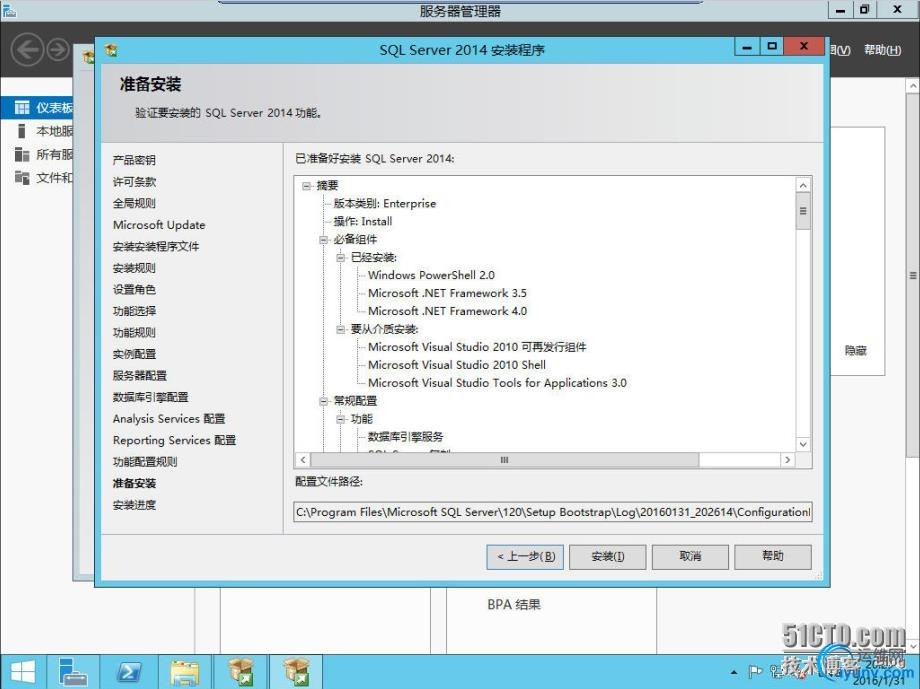Click the horizontal scrollbar thumb in tree view
920x689 pixels.
pyautogui.click(x=505, y=460)
